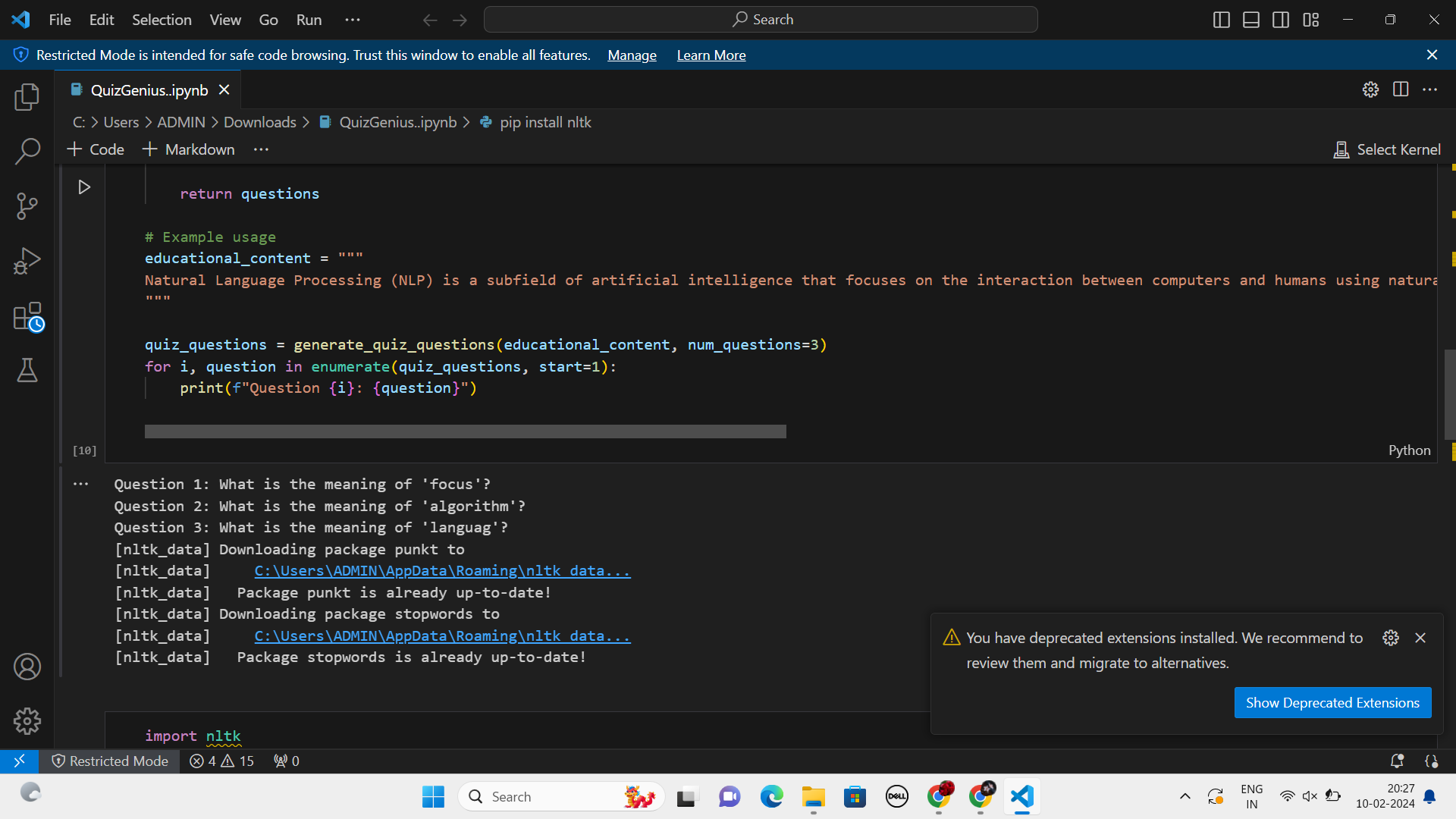Toggle the bottom panel layout
Screen dimensions: 1456x819
point(1251,20)
